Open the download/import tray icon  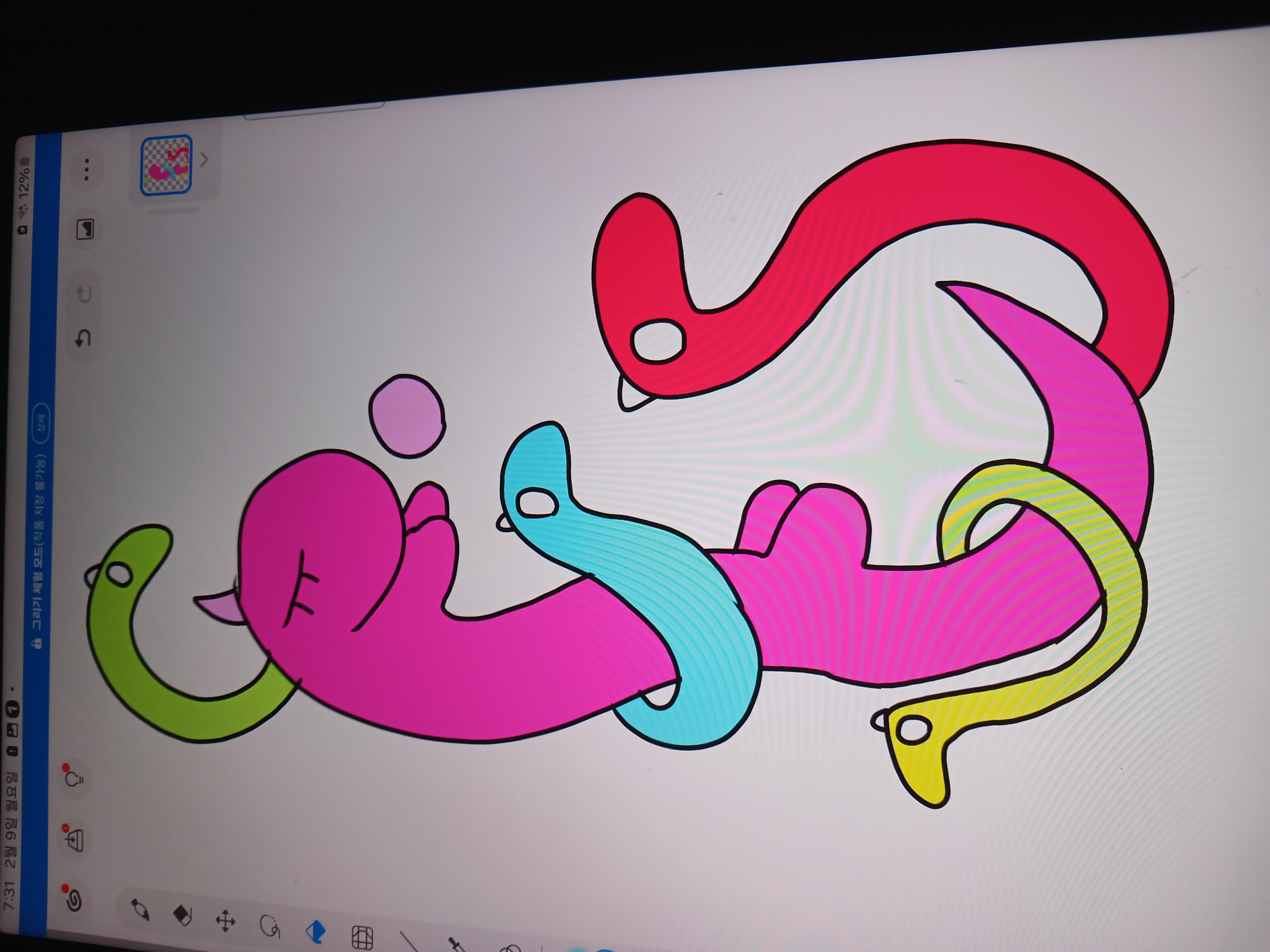click(x=75, y=840)
